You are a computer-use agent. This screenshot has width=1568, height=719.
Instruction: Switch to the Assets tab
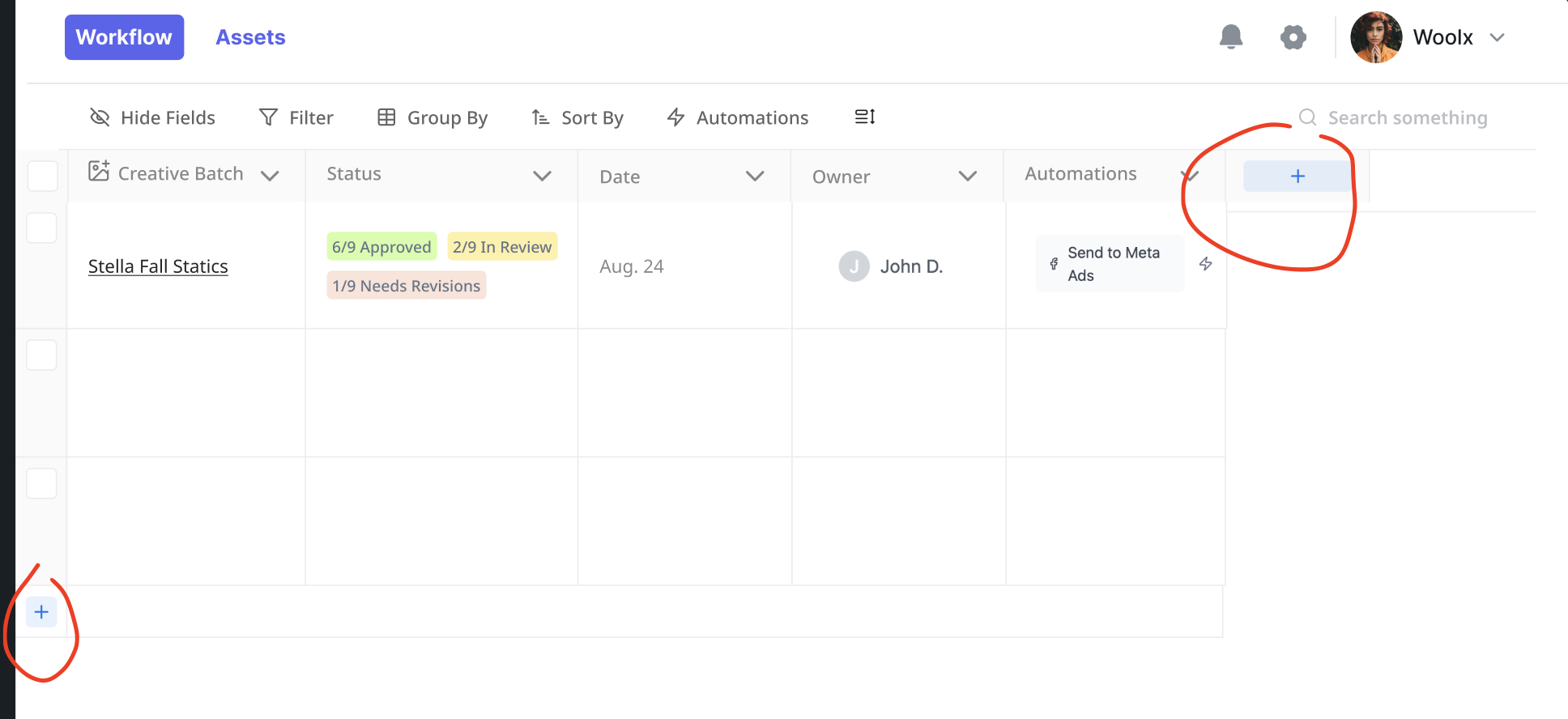[x=250, y=37]
